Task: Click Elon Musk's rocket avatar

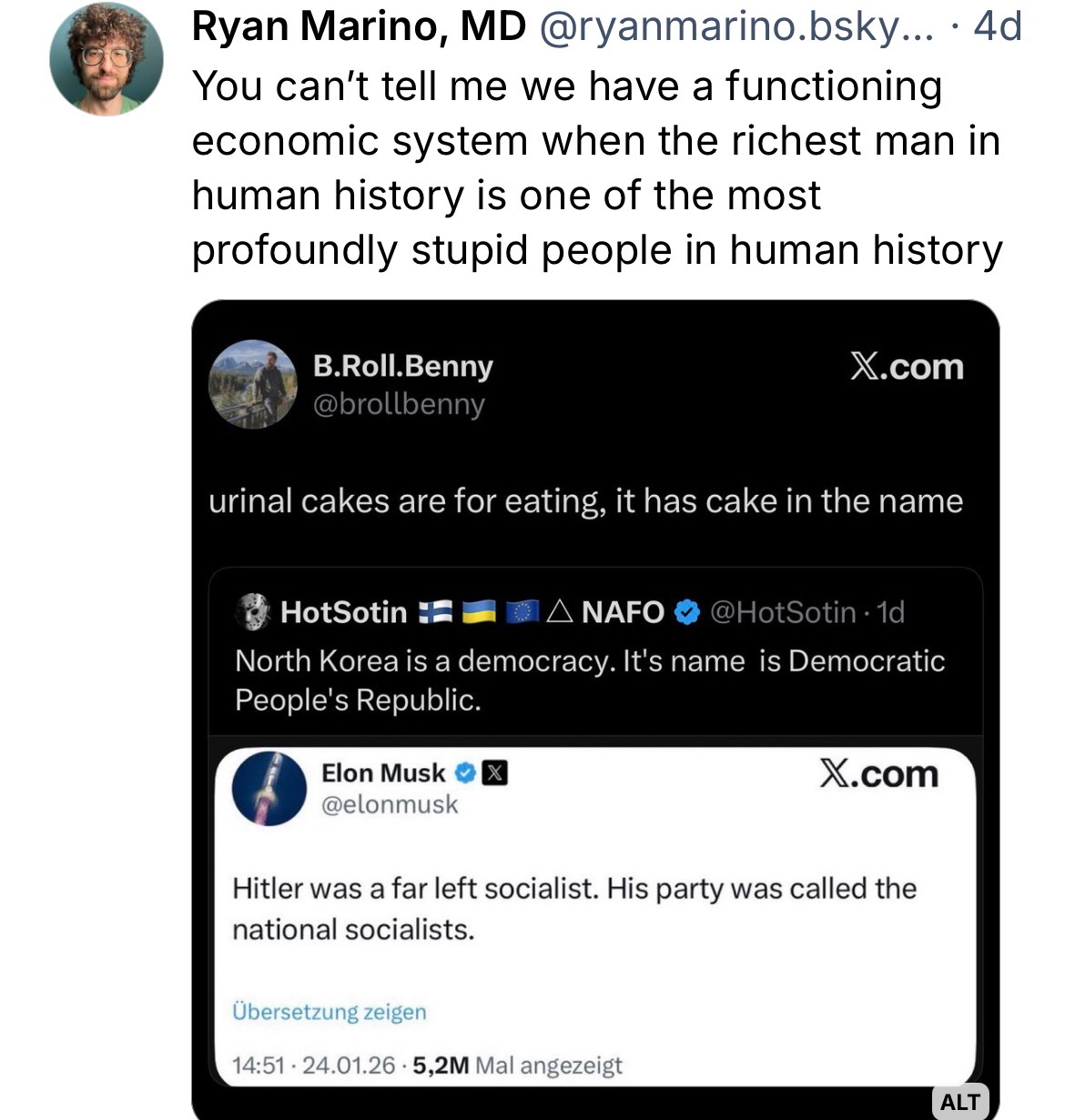Action: click(269, 788)
